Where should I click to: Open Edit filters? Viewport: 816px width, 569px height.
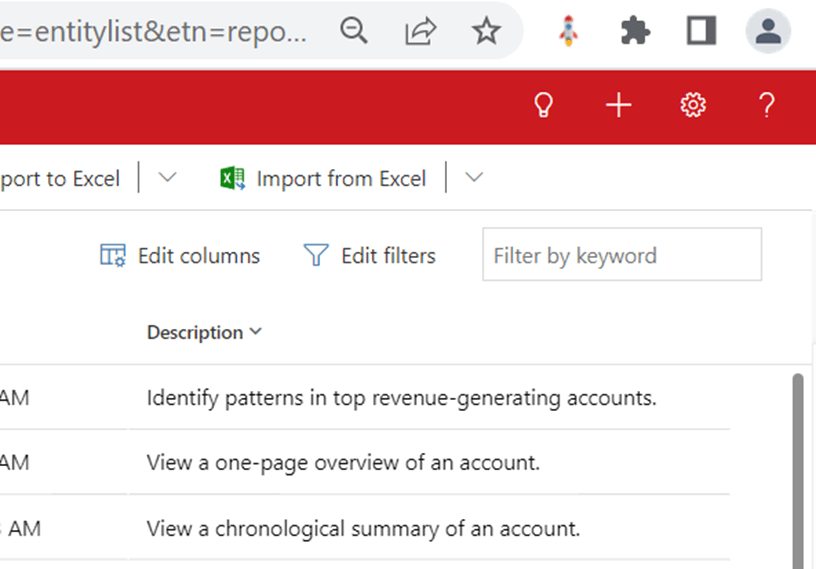[x=369, y=256]
